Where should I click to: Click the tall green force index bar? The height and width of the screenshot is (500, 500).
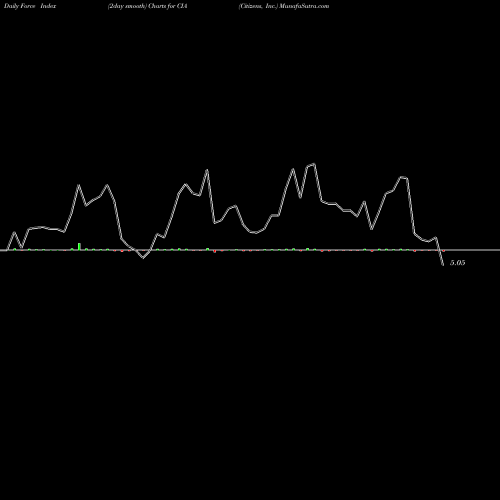tap(79, 246)
